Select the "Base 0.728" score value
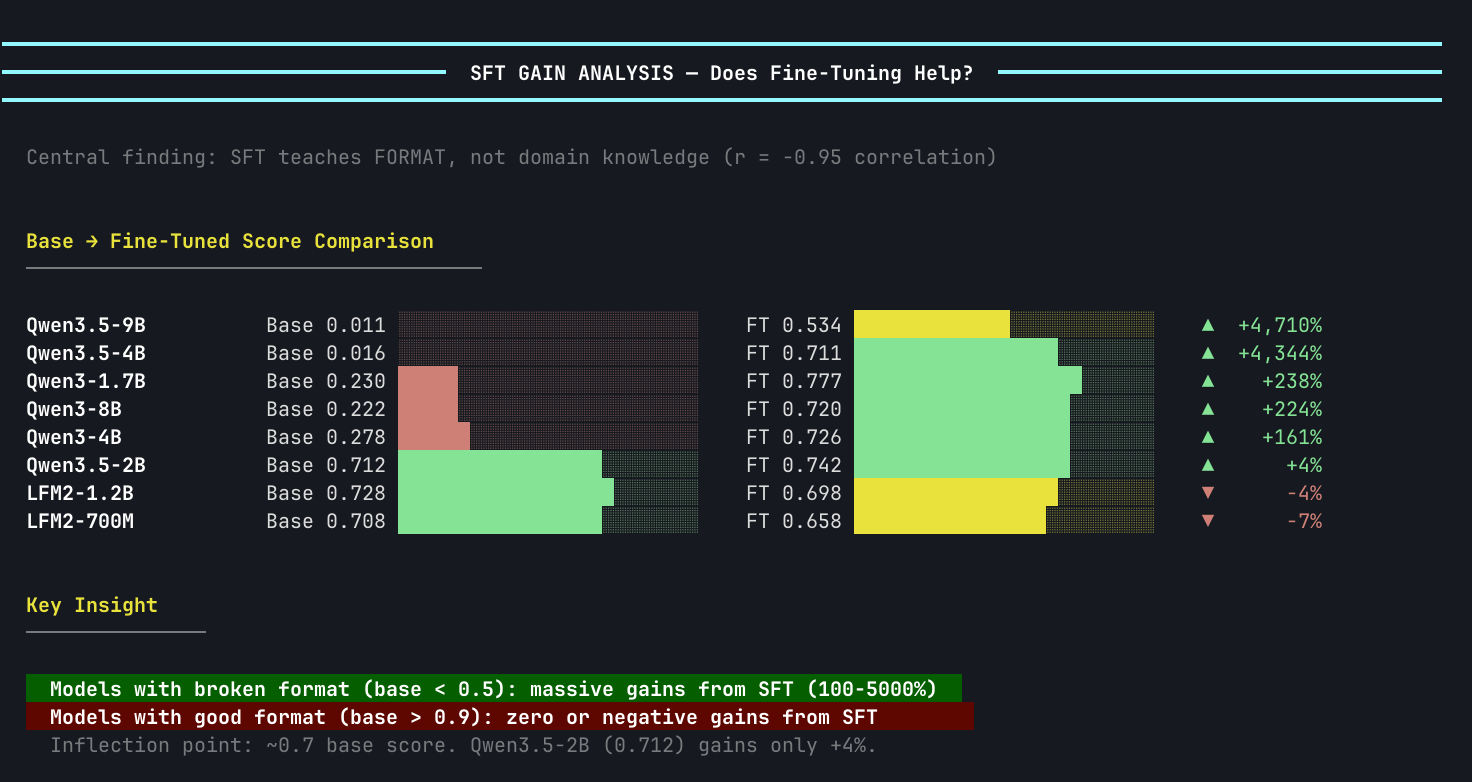The image size is (1472, 782). 326,493
